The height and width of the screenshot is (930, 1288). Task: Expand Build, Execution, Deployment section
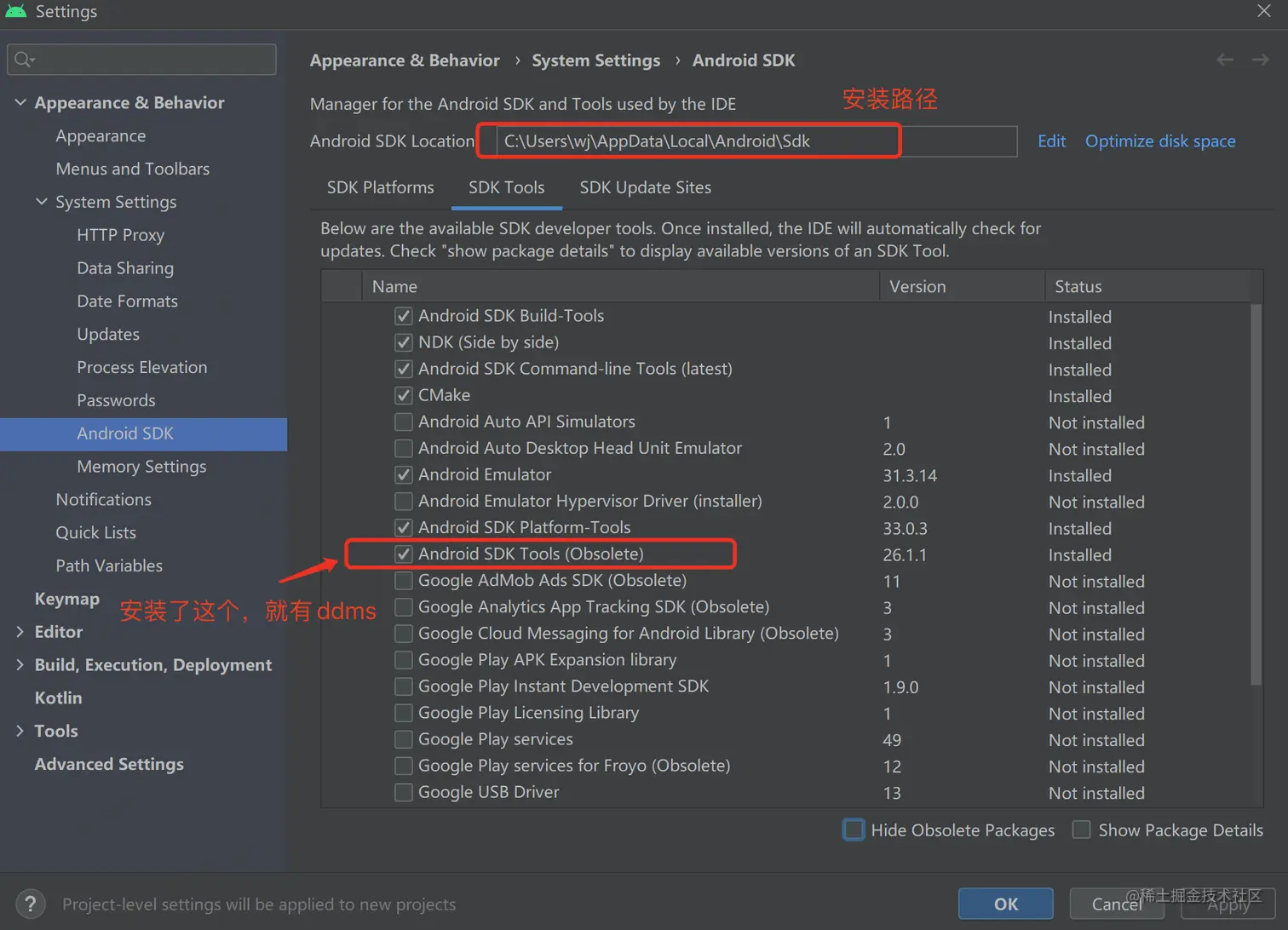pos(20,665)
